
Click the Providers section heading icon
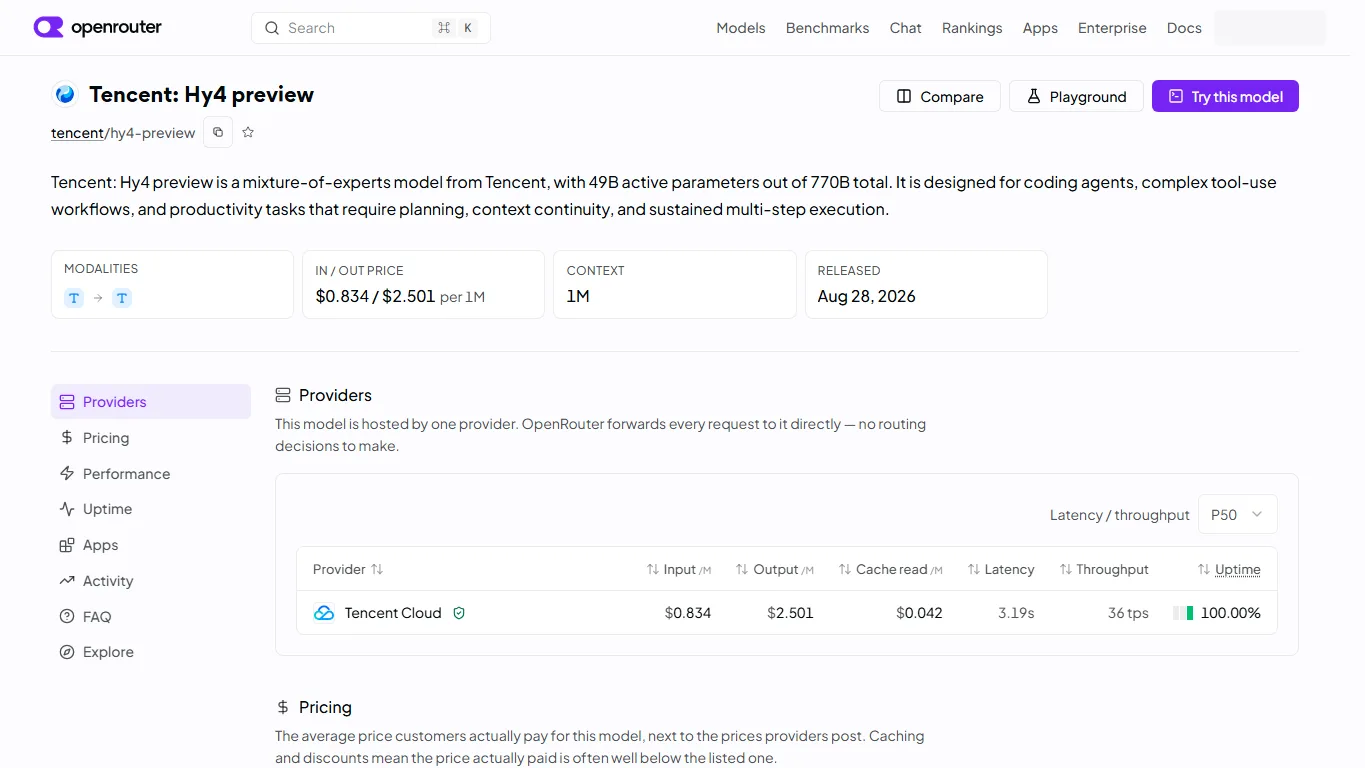pyautogui.click(x=283, y=395)
